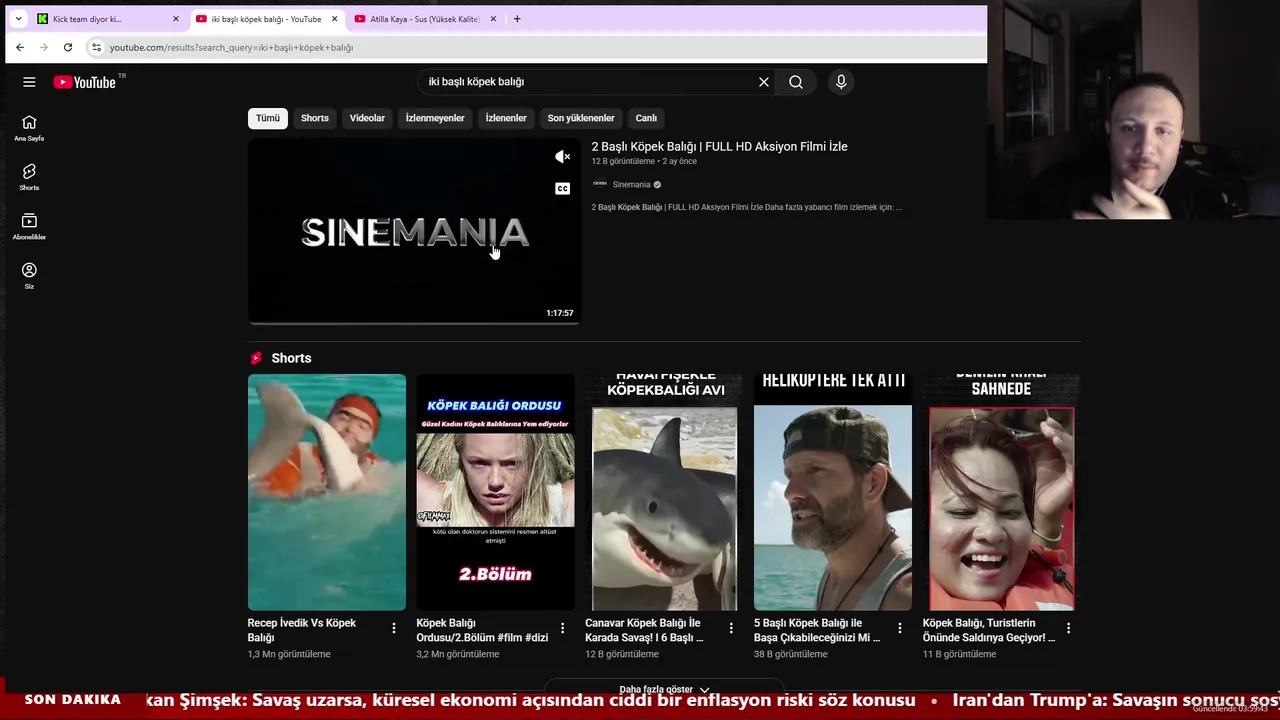The image size is (1280, 720).
Task: Select the İzlenenler filter chip
Action: tap(506, 118)
